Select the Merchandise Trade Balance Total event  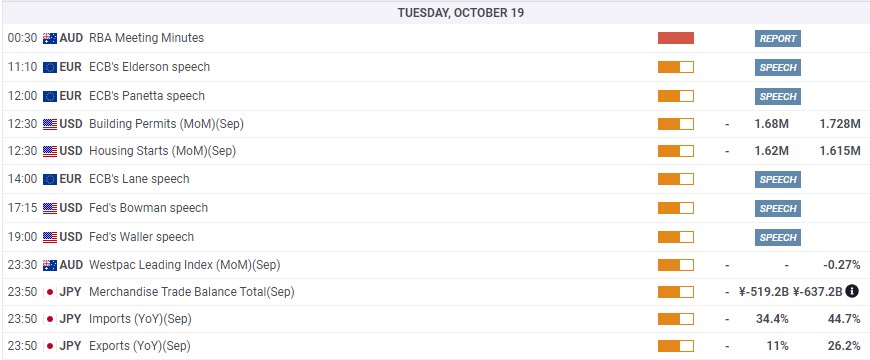click(x=191, y=292)
